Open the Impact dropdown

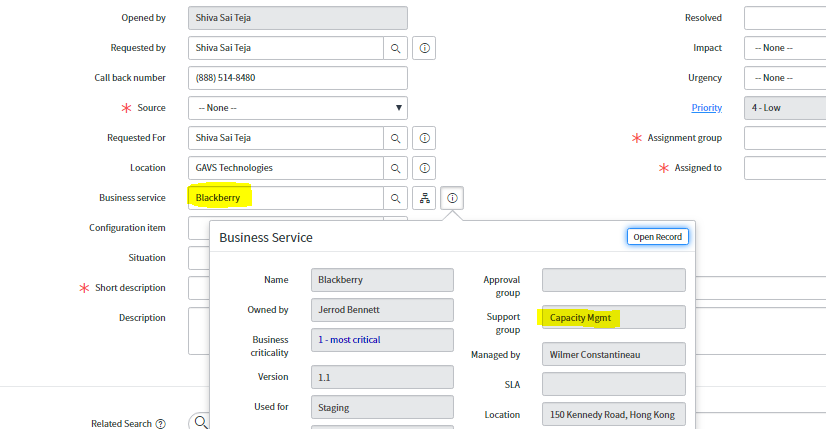(784, 48)
